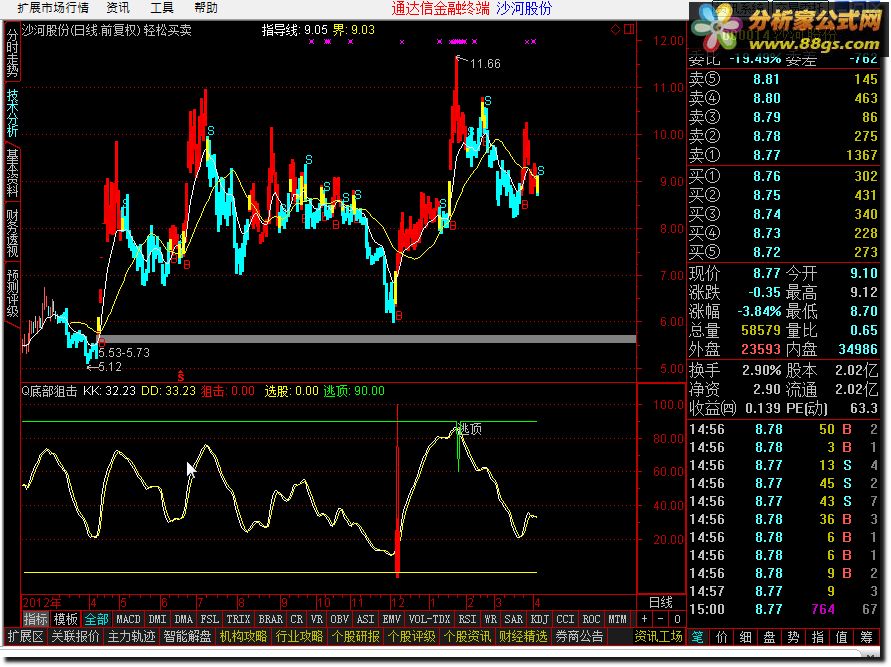The height and width of the screenshot is (667, 891).
Task: Click the red diamond icon atop chart
Action: coord(615,30)
